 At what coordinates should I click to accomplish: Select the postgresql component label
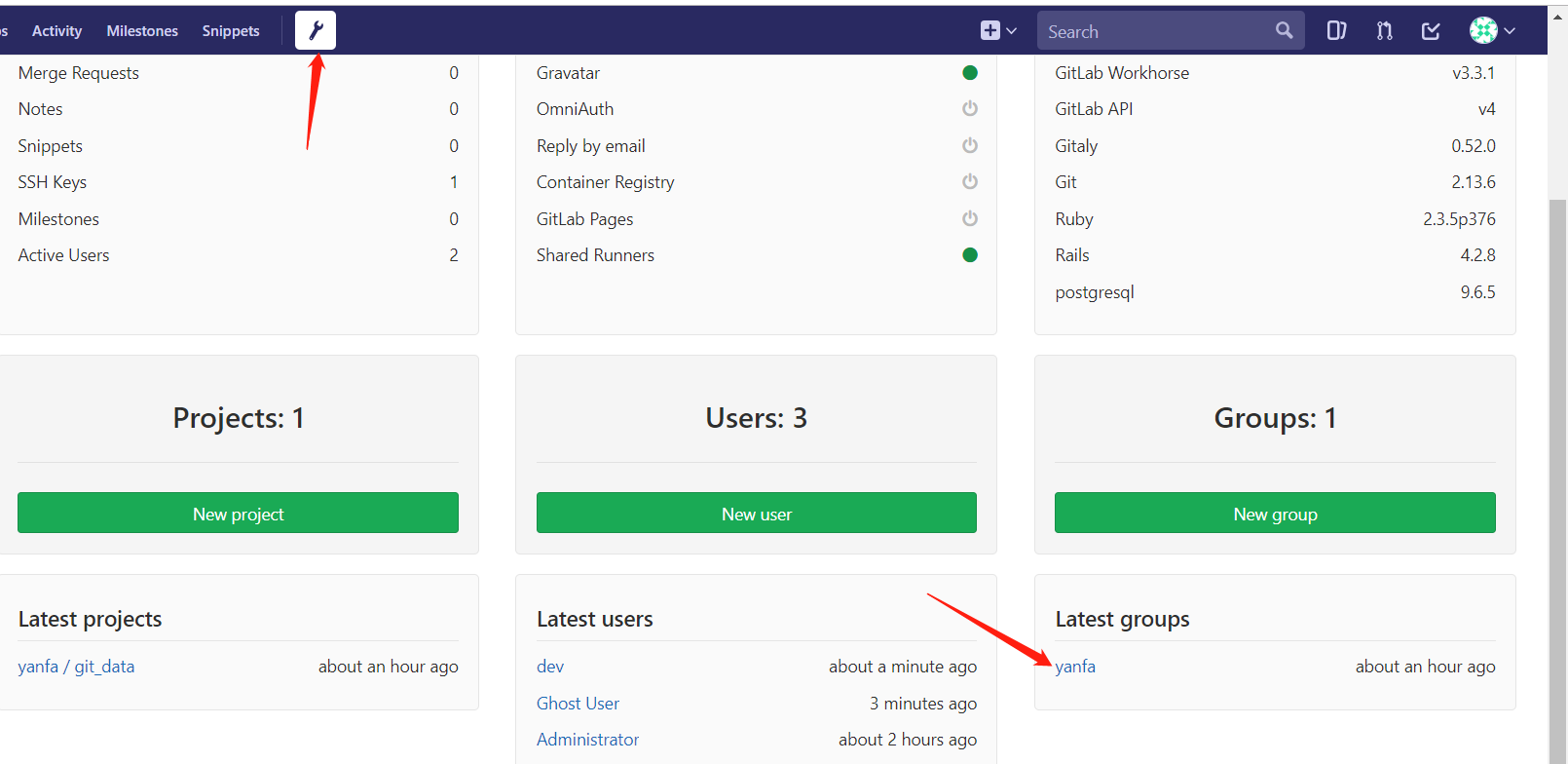[x=1095, y=292]
